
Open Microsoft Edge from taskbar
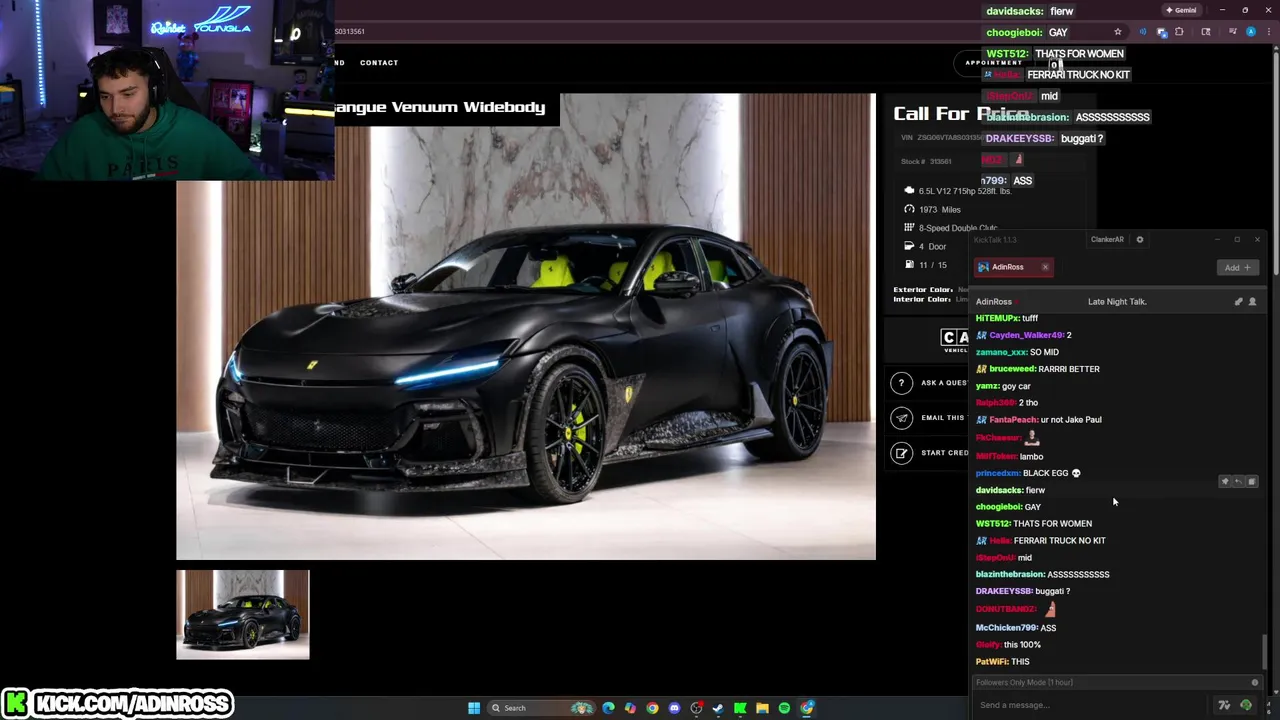(608, 708)
